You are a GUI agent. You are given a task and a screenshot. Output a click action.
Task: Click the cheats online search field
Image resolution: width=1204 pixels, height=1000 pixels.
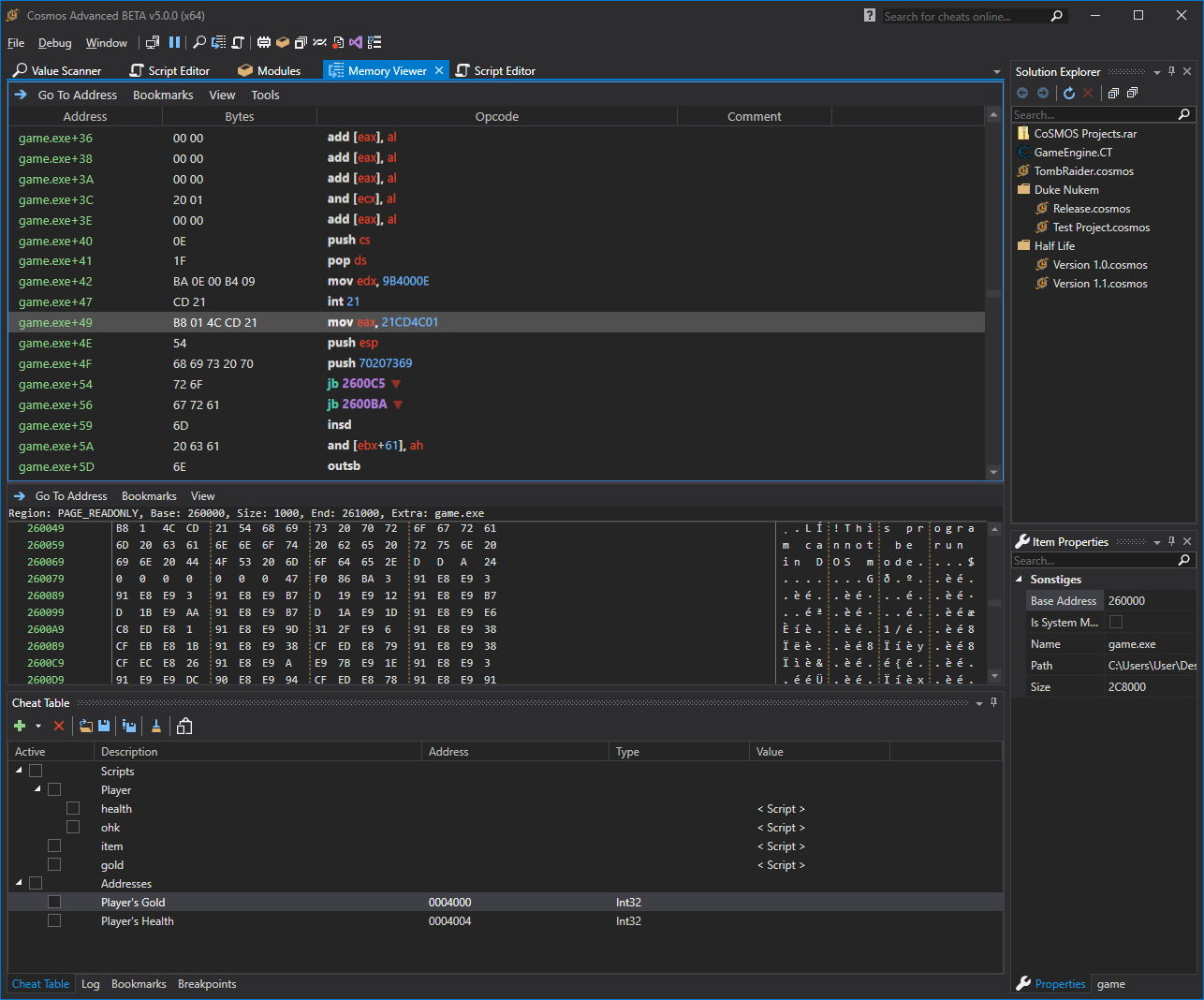tap(964, 15)
